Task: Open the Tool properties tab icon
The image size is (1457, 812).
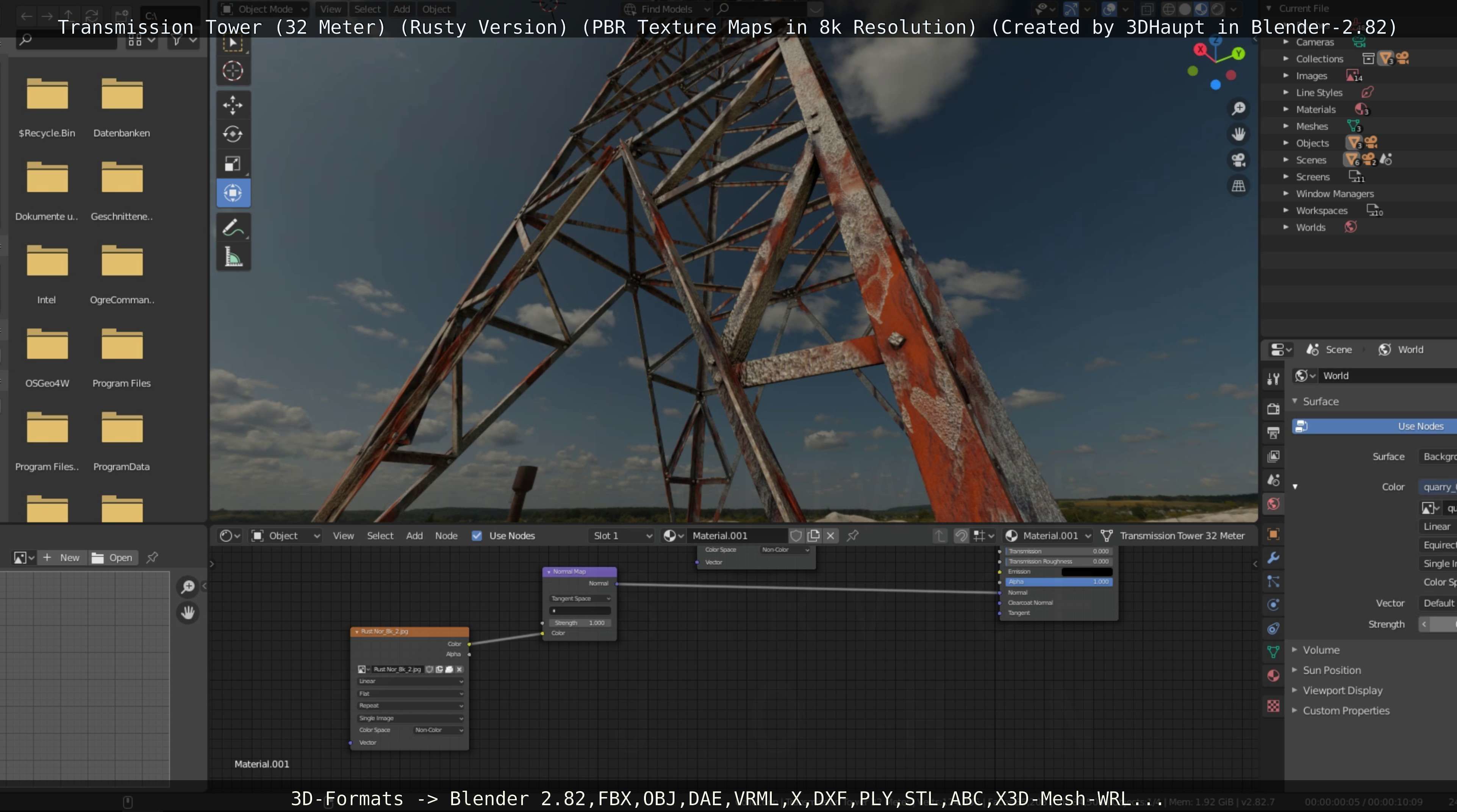Action: click(x=1273, y=379)
